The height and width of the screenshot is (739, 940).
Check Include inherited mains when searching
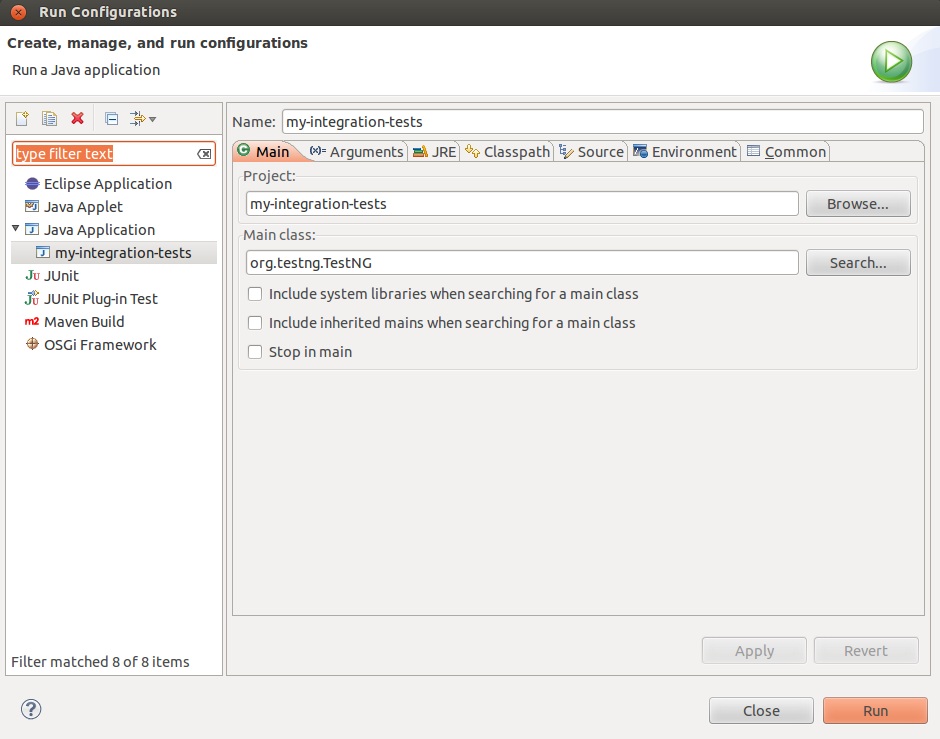pyautogui.click(x=255, y=323)
